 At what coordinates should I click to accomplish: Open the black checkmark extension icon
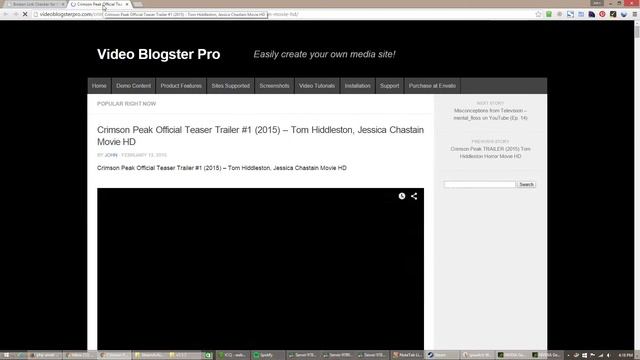coord(613,14)
